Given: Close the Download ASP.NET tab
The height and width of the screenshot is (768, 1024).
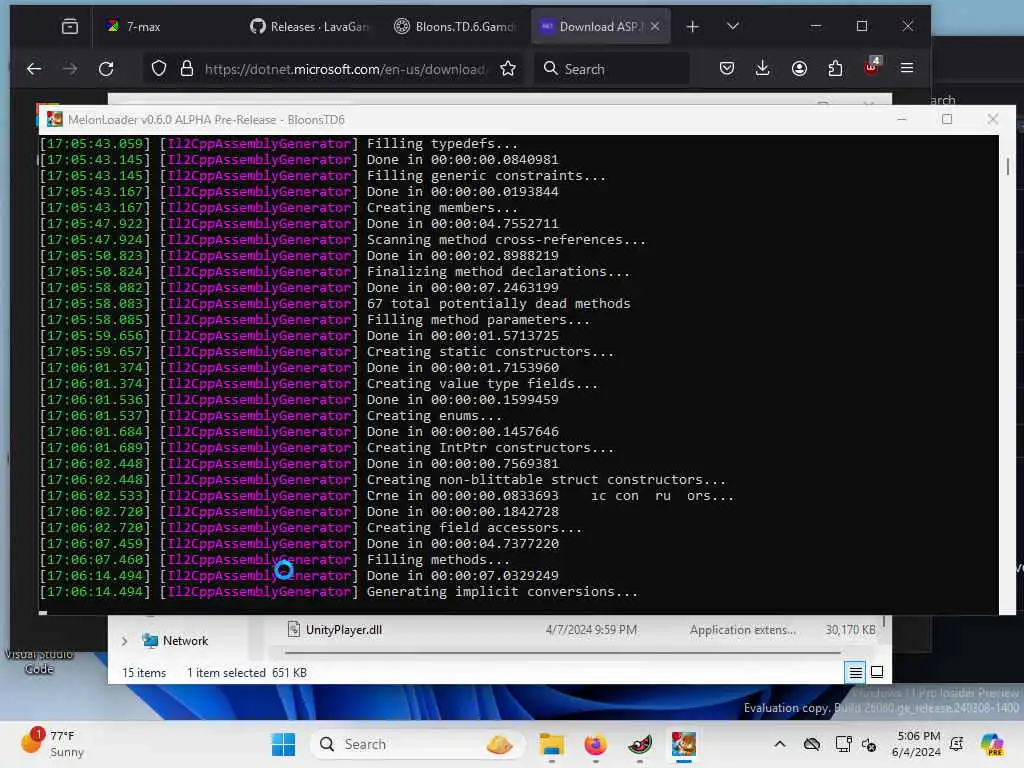Looking at the screenshot, I should tap(655, 26).
